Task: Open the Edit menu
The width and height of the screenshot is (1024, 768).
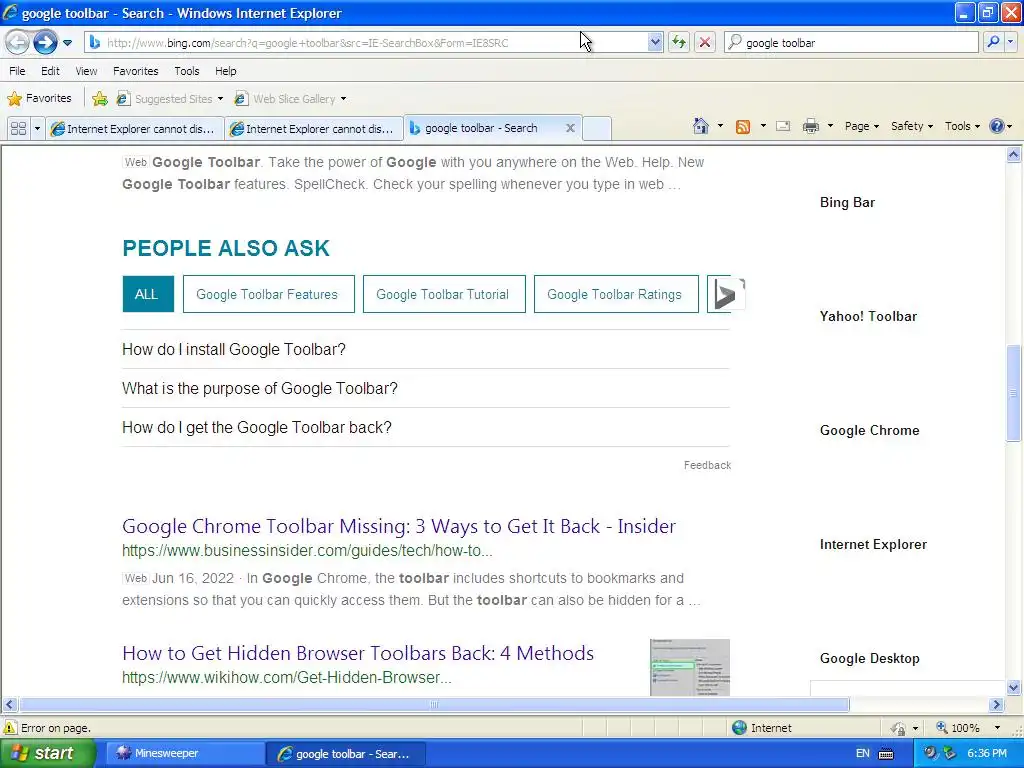Action: tap(50, 71)
